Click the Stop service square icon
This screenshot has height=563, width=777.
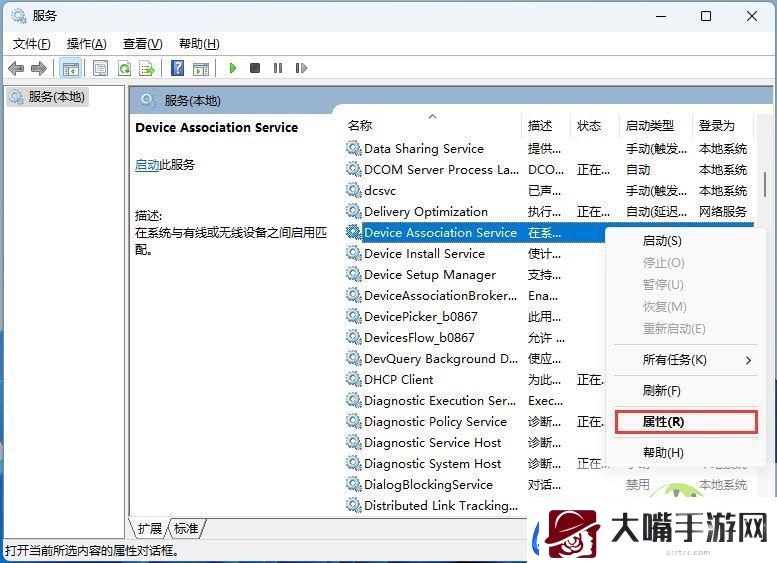point(255,68)
